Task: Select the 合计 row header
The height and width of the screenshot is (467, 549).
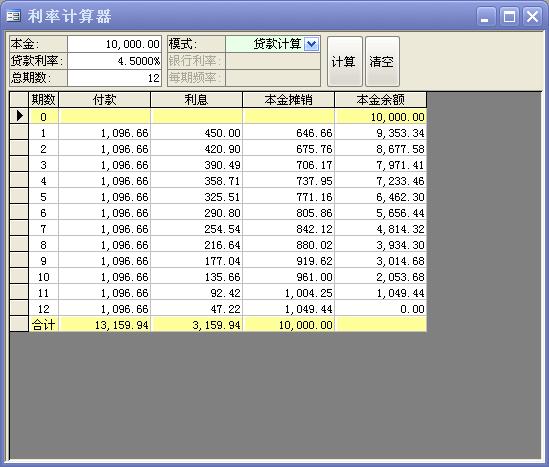Action: coord(19,324)
